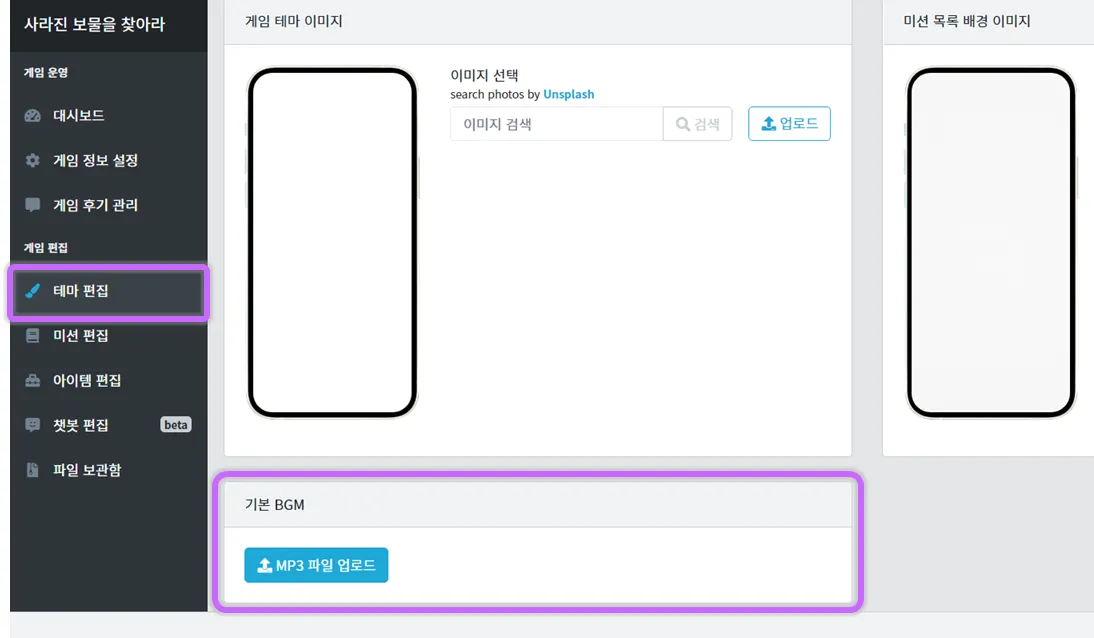Focus the 이미지 검색 input field

pyautogui.click(x=557, y=124)
